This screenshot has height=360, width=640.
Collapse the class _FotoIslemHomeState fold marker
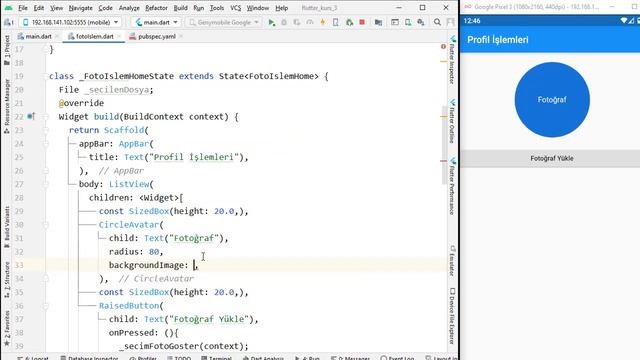[x=45, y=76]
